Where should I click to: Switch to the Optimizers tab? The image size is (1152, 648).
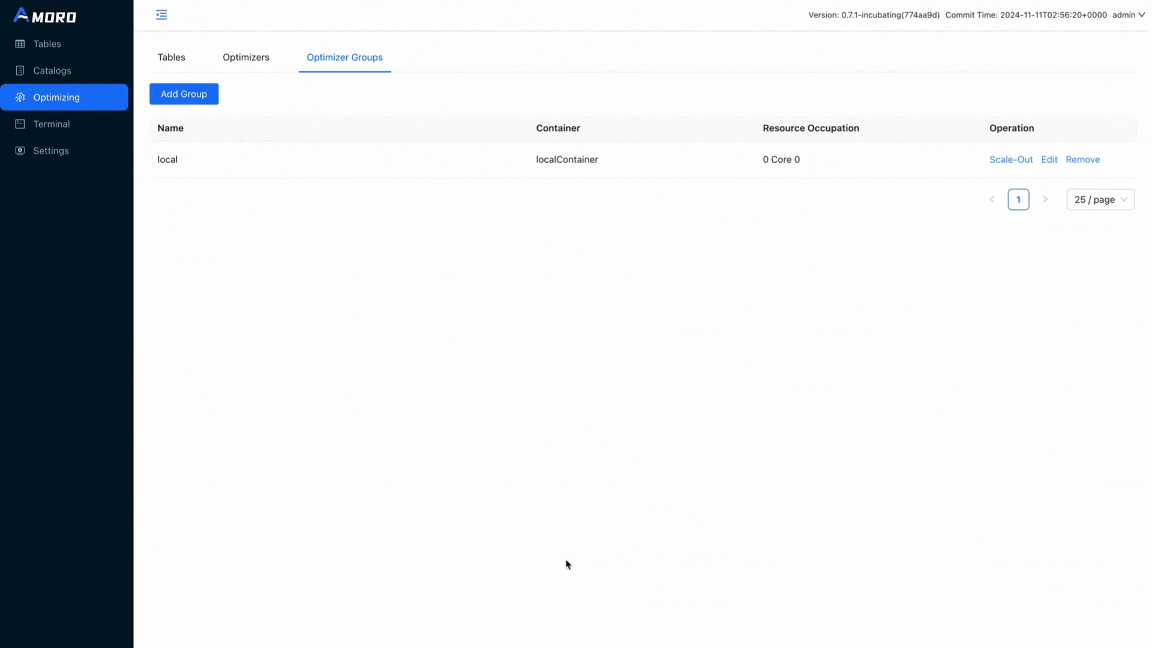246,57
